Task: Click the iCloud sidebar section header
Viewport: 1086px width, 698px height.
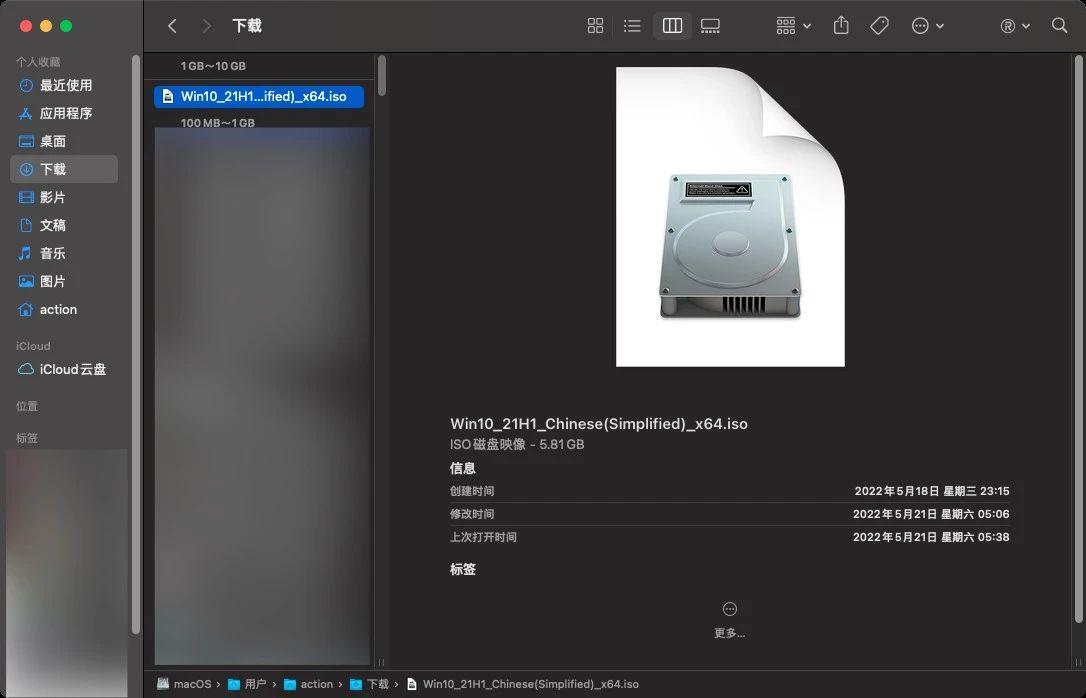Action: click(x=33, y=346)
